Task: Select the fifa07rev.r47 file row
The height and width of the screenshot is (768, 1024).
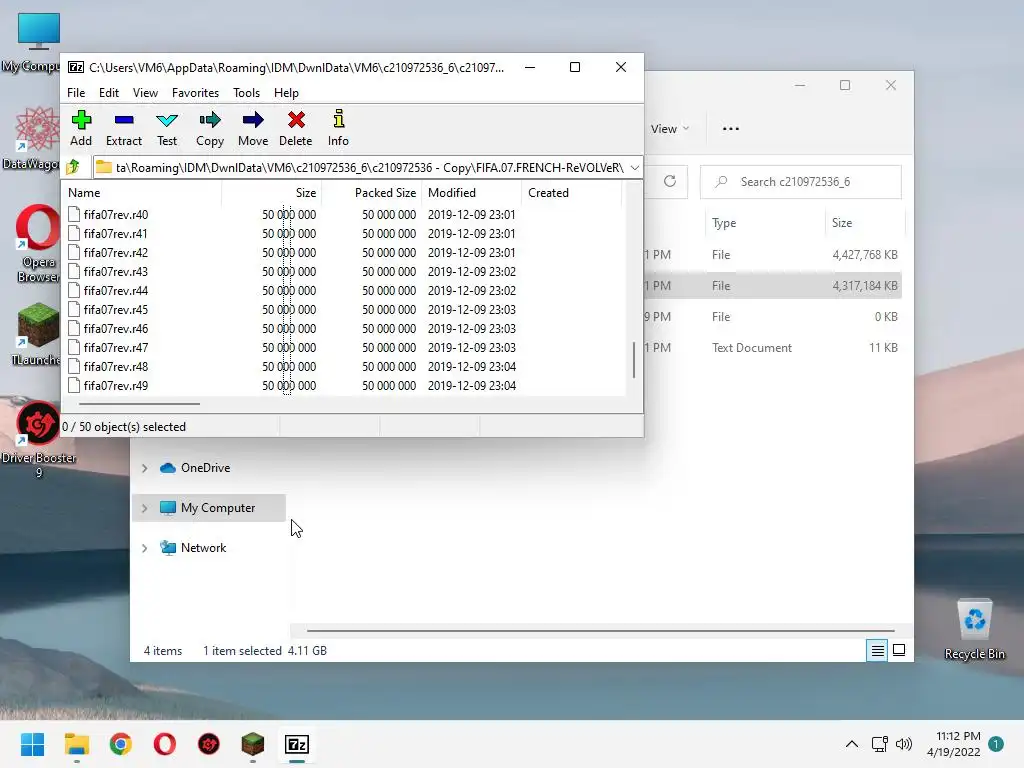Action: point(343,347)
